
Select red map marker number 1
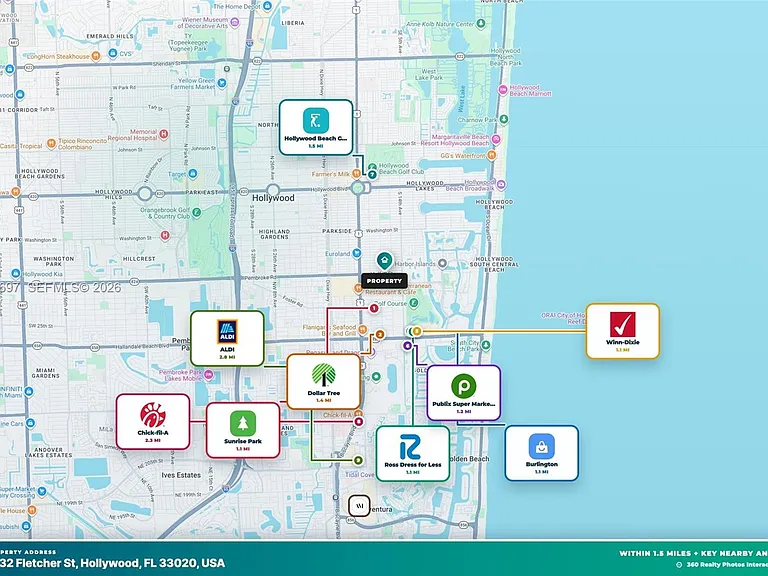point(374,308)
